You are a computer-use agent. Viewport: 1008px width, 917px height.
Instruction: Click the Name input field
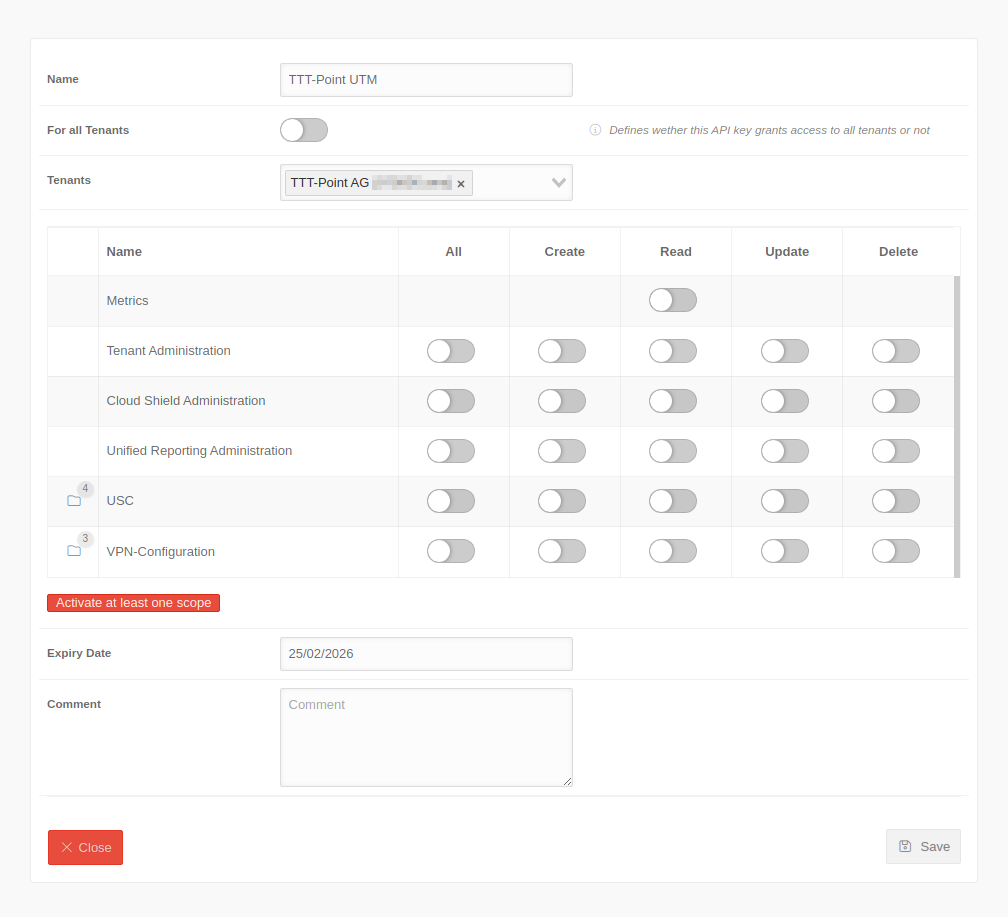[426, 80]
